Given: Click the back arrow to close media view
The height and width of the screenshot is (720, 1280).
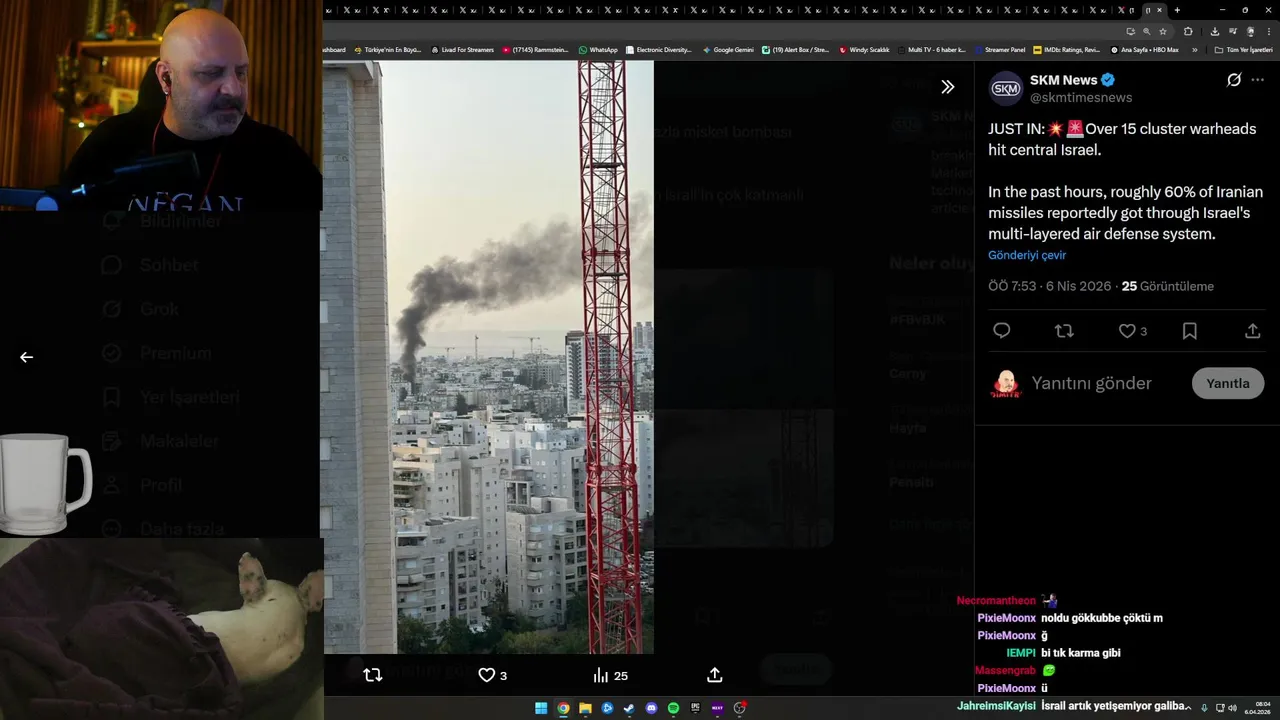Looking at the screenshot, I should click(x=27, y=357).
